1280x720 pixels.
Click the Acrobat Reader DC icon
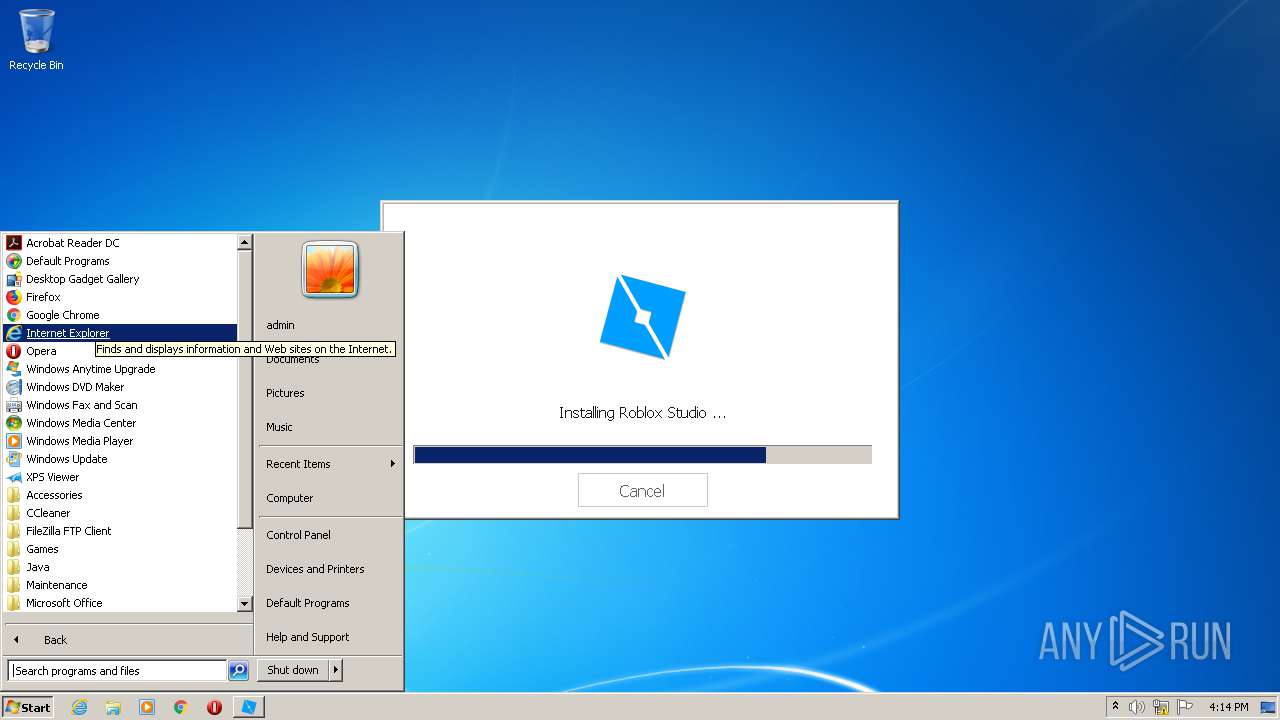click(14, 243)
